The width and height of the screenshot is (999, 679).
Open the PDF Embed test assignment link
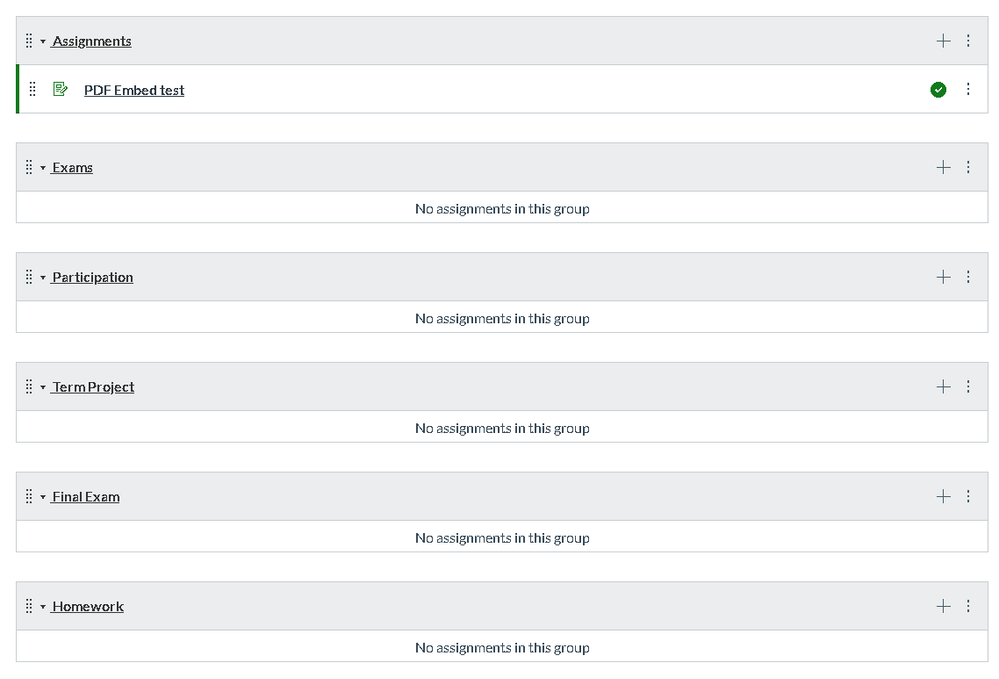tap(134, 90)
